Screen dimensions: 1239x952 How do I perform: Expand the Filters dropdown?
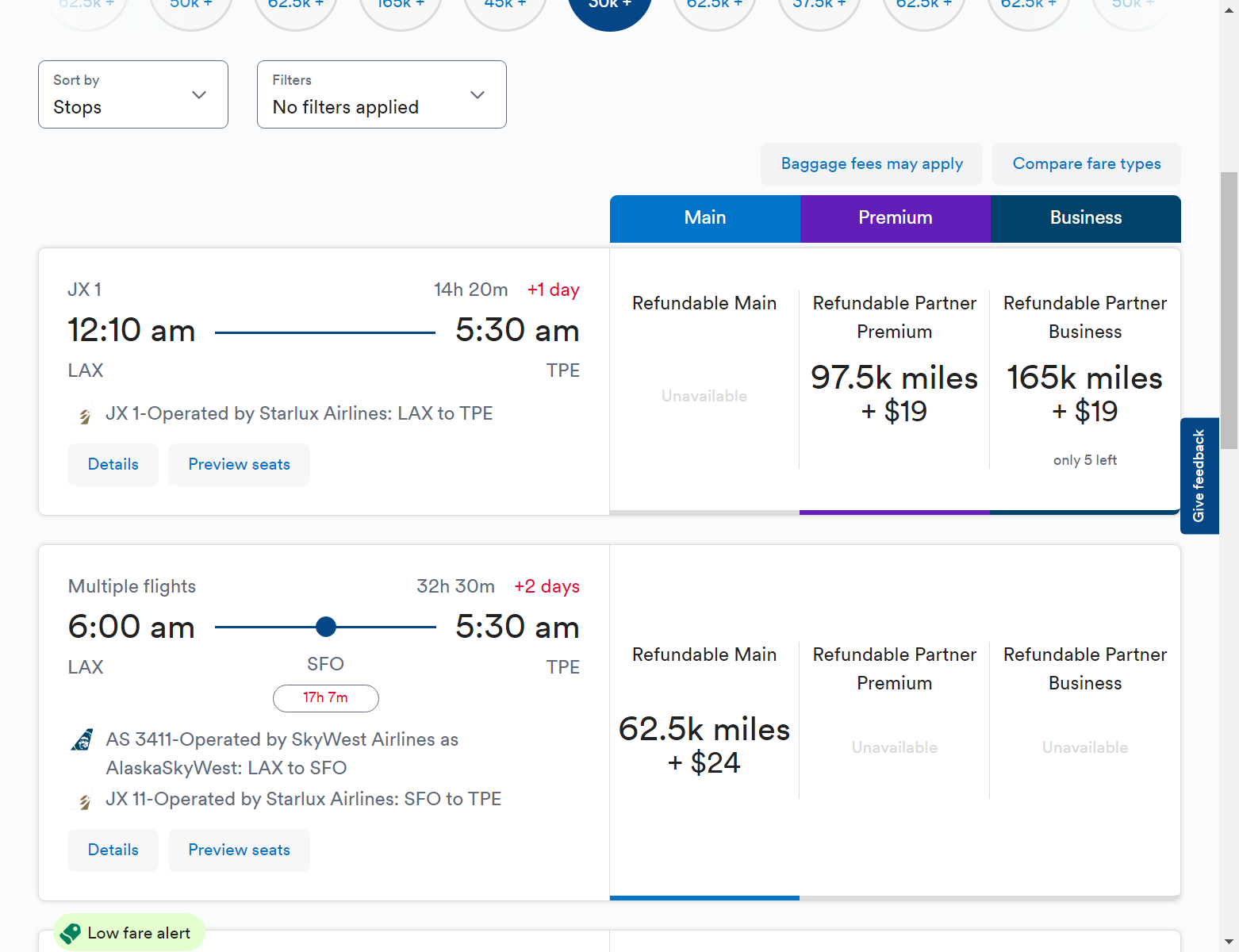click(382, 94)
